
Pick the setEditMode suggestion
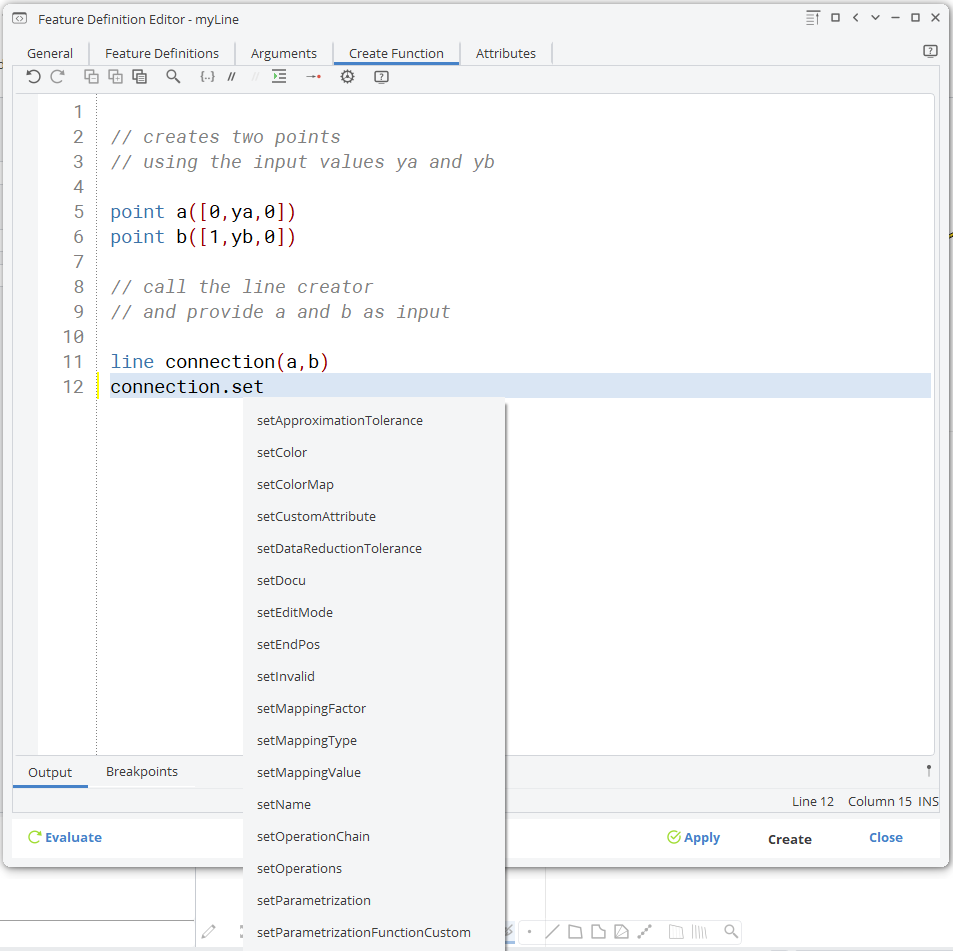pyautogui.click(x=374, y=613)
